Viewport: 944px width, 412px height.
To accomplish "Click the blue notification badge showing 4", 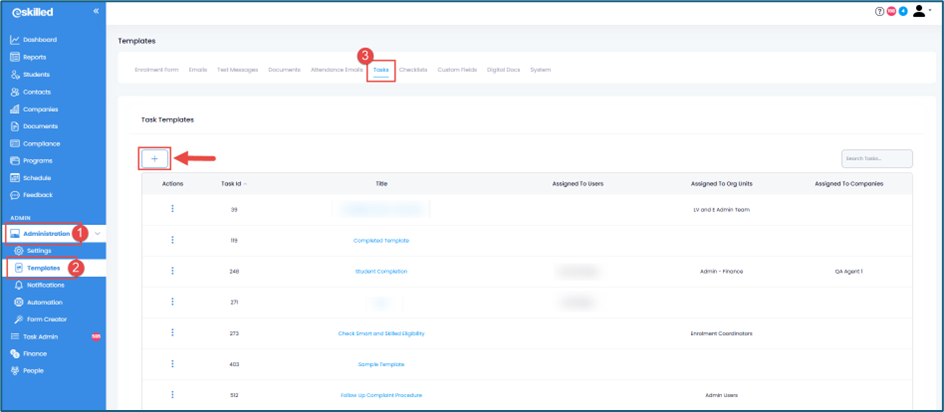I will (x=903, y=12).
